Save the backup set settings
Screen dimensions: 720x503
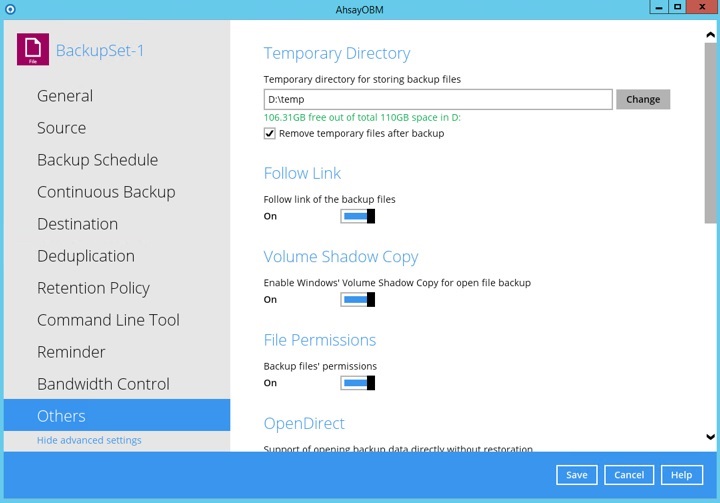point(576,475)
